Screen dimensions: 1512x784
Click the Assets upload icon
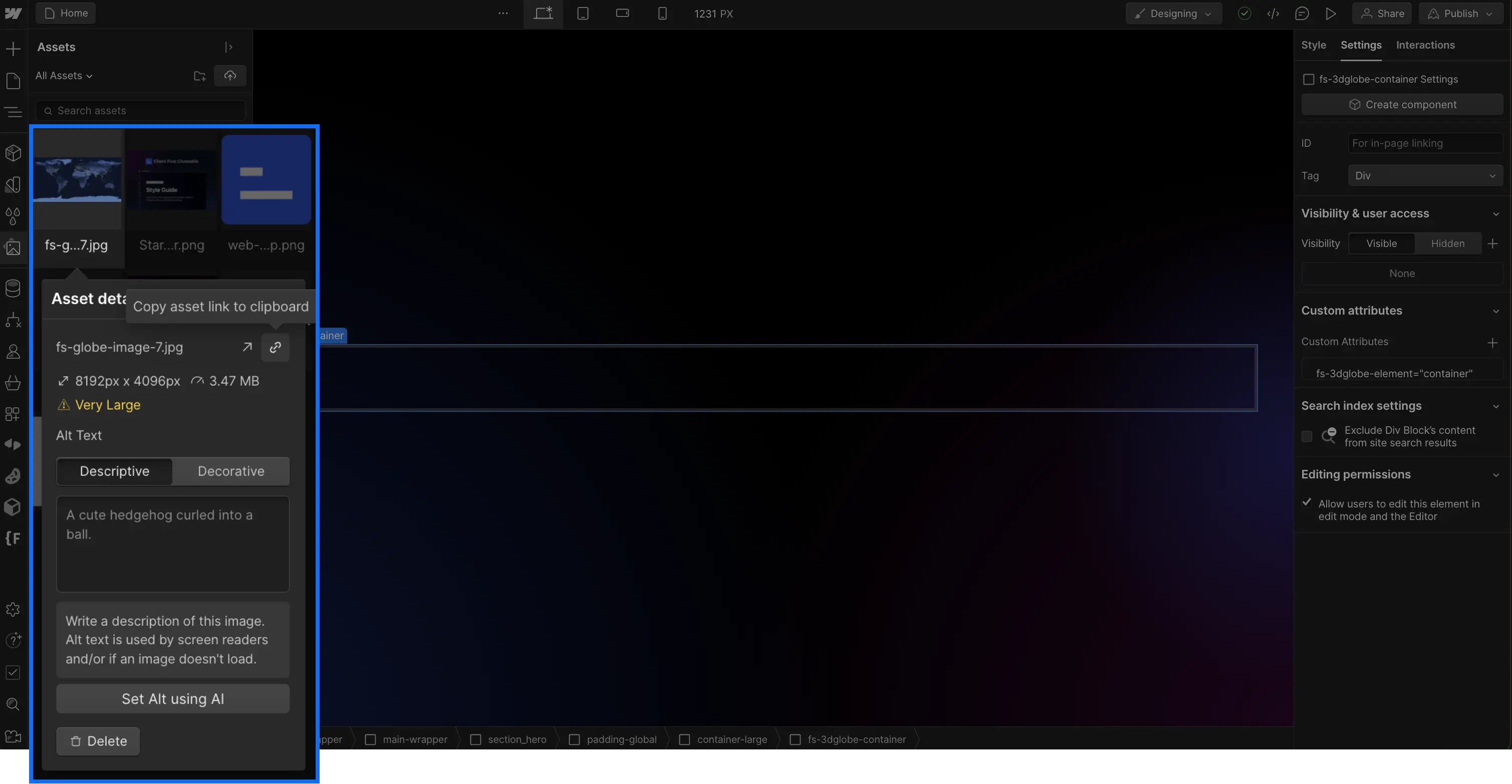point(230,75)
